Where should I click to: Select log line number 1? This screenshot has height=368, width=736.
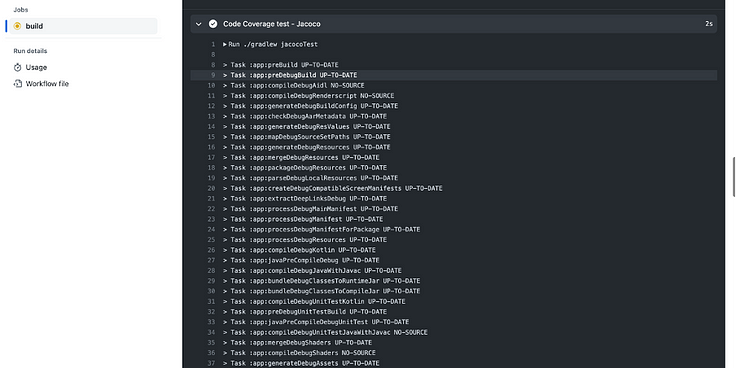tap(213, 45)
